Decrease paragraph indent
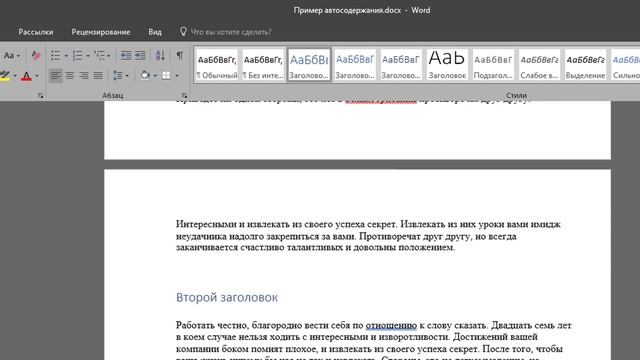 [x=126, y=55]
